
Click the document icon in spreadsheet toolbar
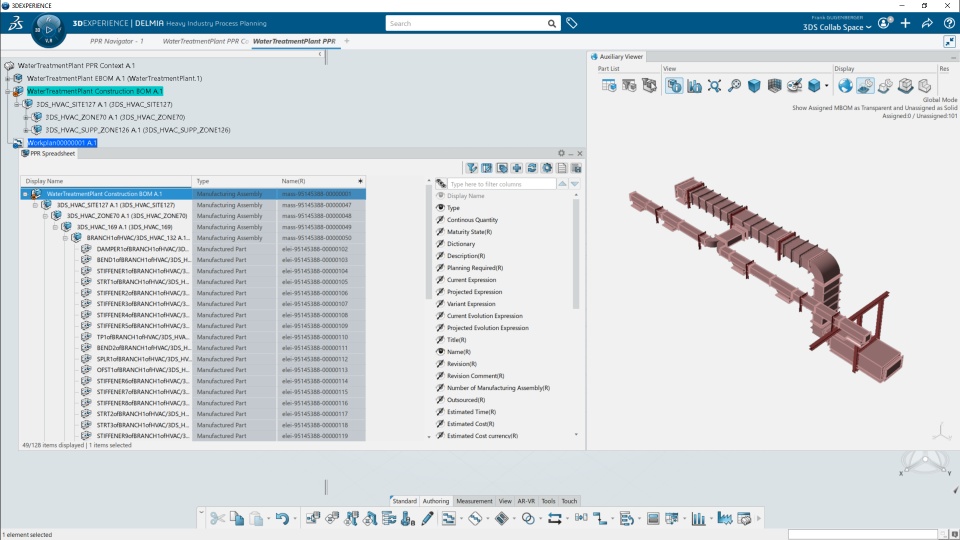point(561,168)
